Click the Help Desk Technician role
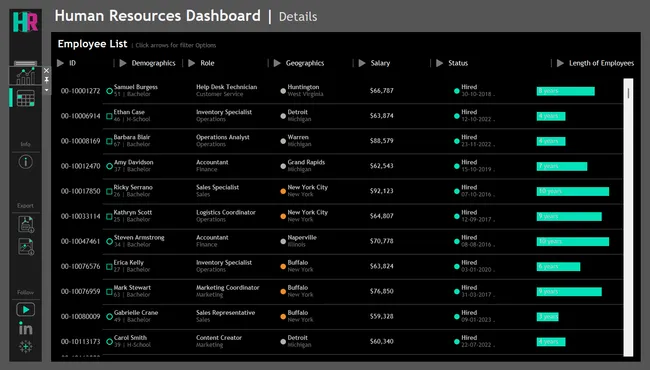 click(226, 87)
